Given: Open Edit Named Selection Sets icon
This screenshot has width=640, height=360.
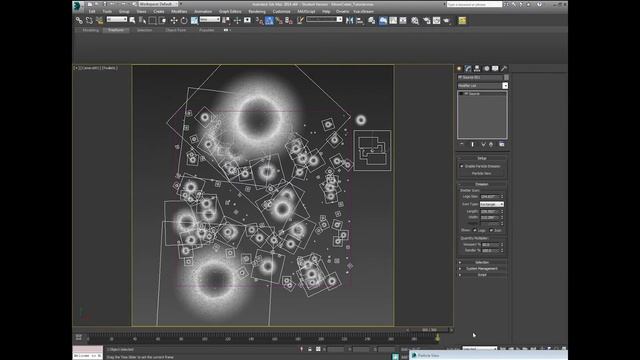Looking at the screenshot, I should (300, 20).
